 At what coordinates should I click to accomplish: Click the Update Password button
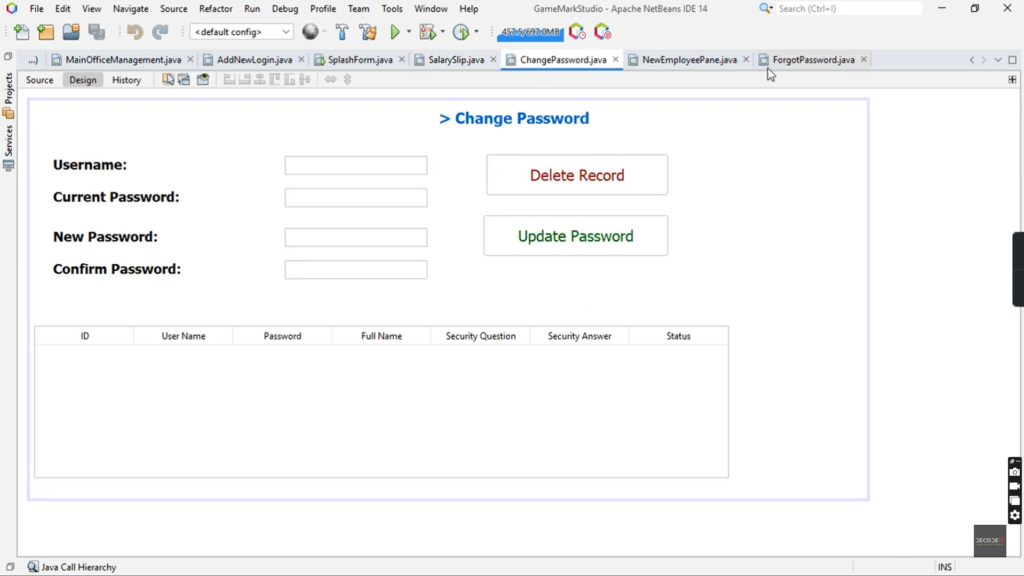pos(575,236)
